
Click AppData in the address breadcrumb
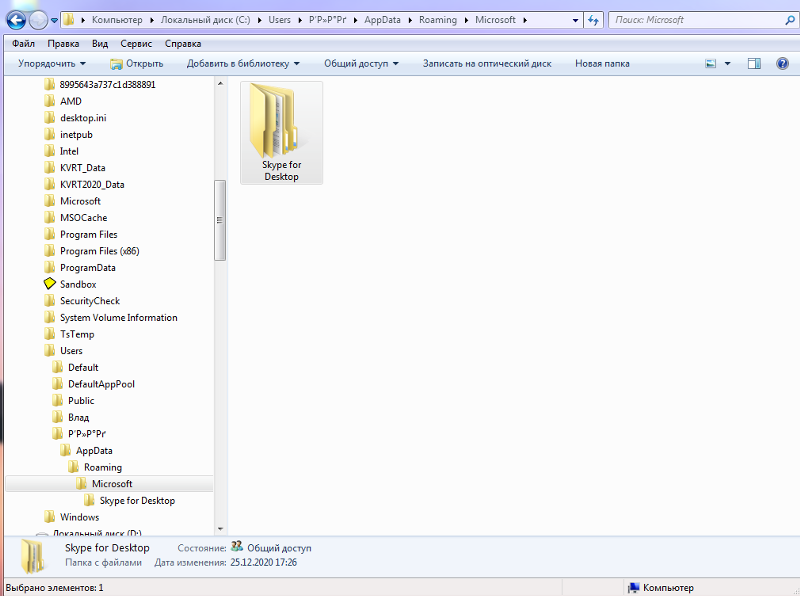(x=382, y=20)
